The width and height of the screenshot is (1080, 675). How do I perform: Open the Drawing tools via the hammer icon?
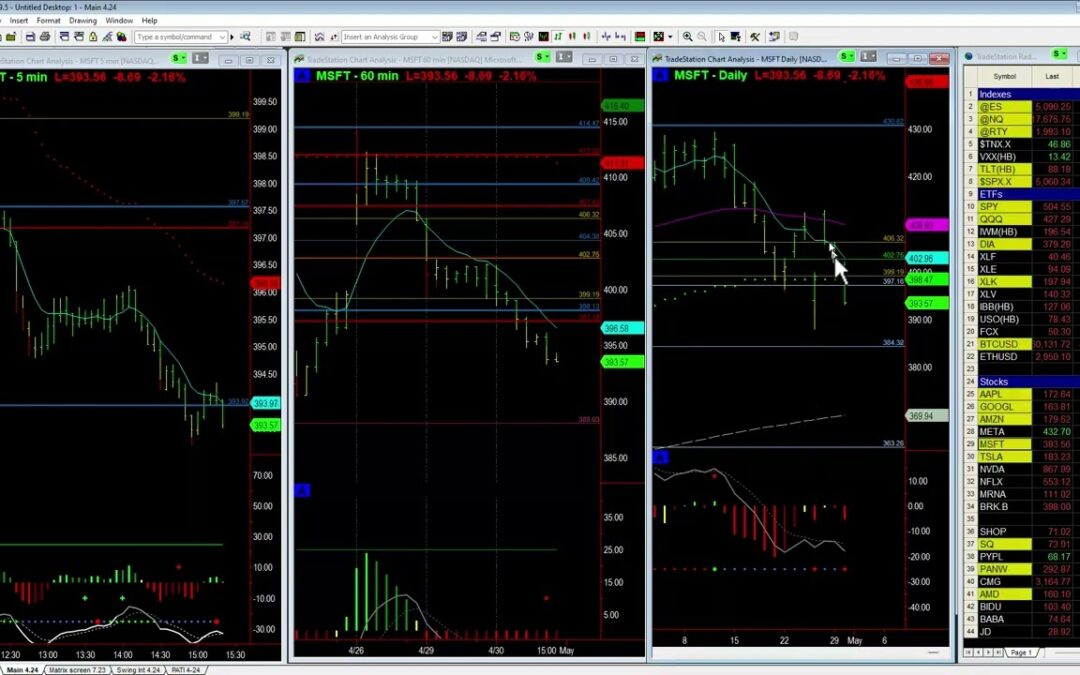757,36
